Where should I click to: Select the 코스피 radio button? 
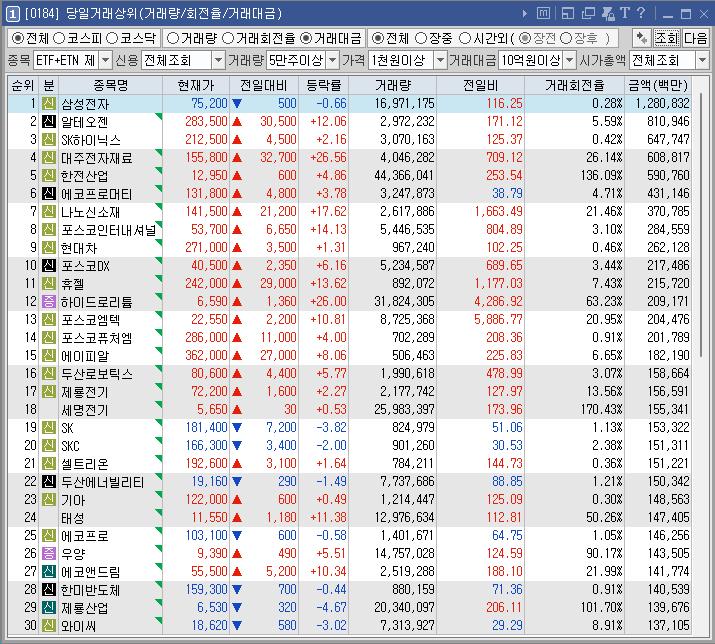click(x=59, y=38)
